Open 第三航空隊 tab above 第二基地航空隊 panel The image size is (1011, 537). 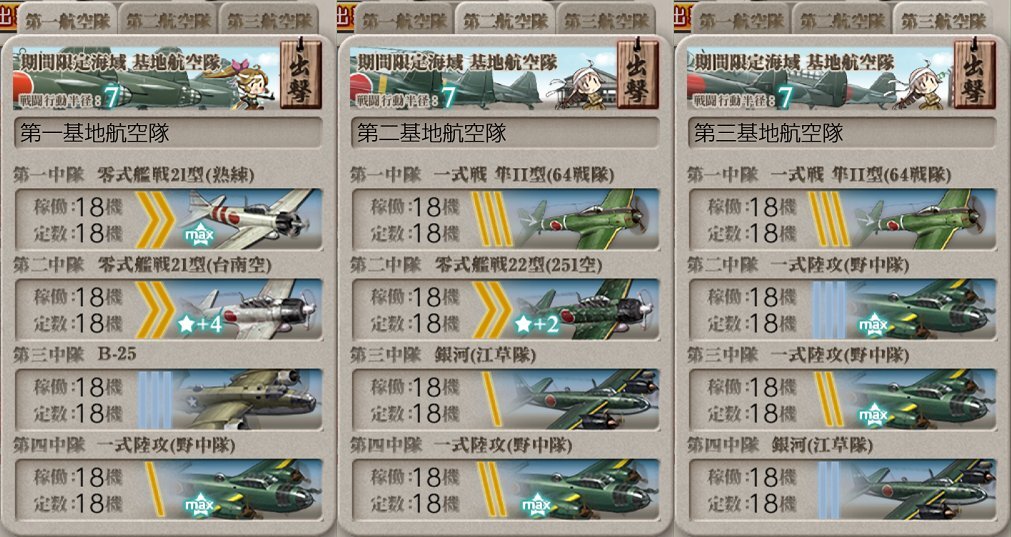tap(606, 20)
